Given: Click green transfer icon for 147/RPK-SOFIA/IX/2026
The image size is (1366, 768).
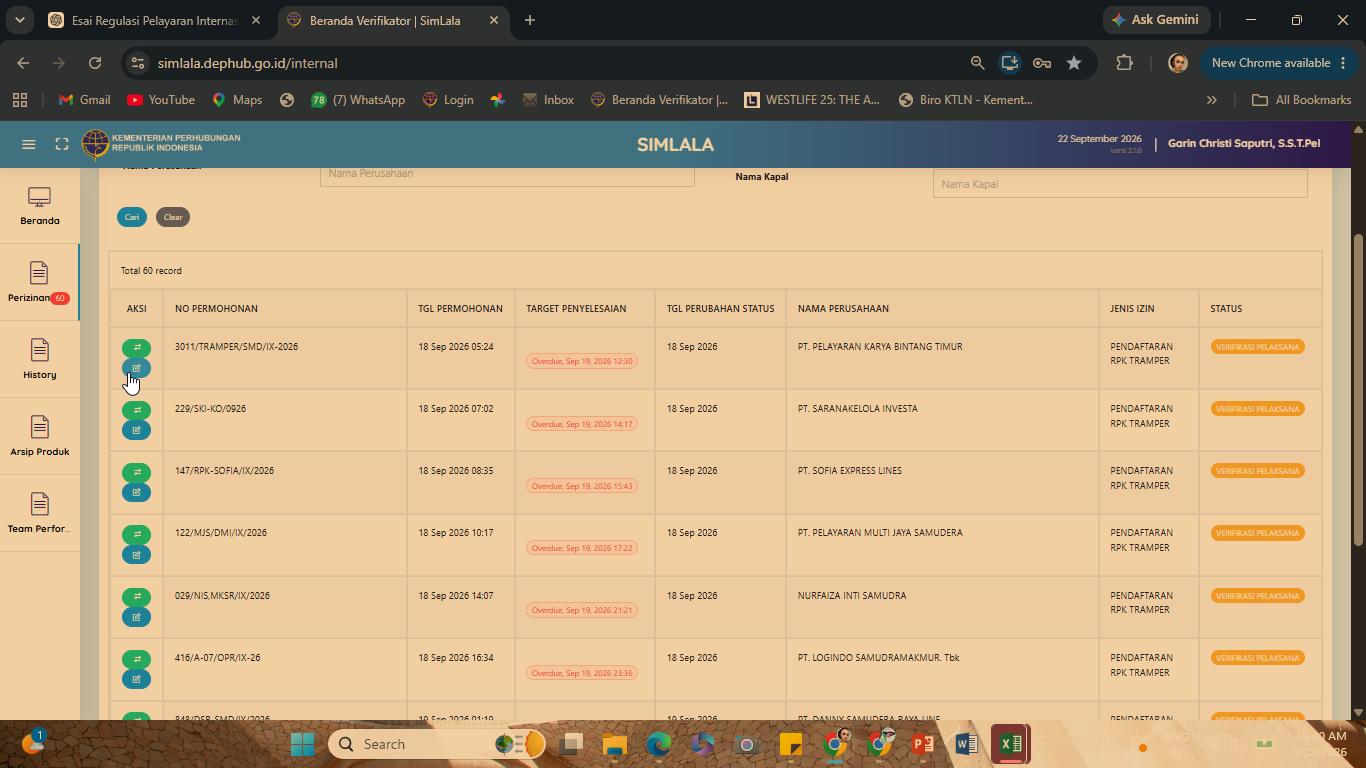Looking at the screenshot, I should pyautogui.click(x=136, y=472).
